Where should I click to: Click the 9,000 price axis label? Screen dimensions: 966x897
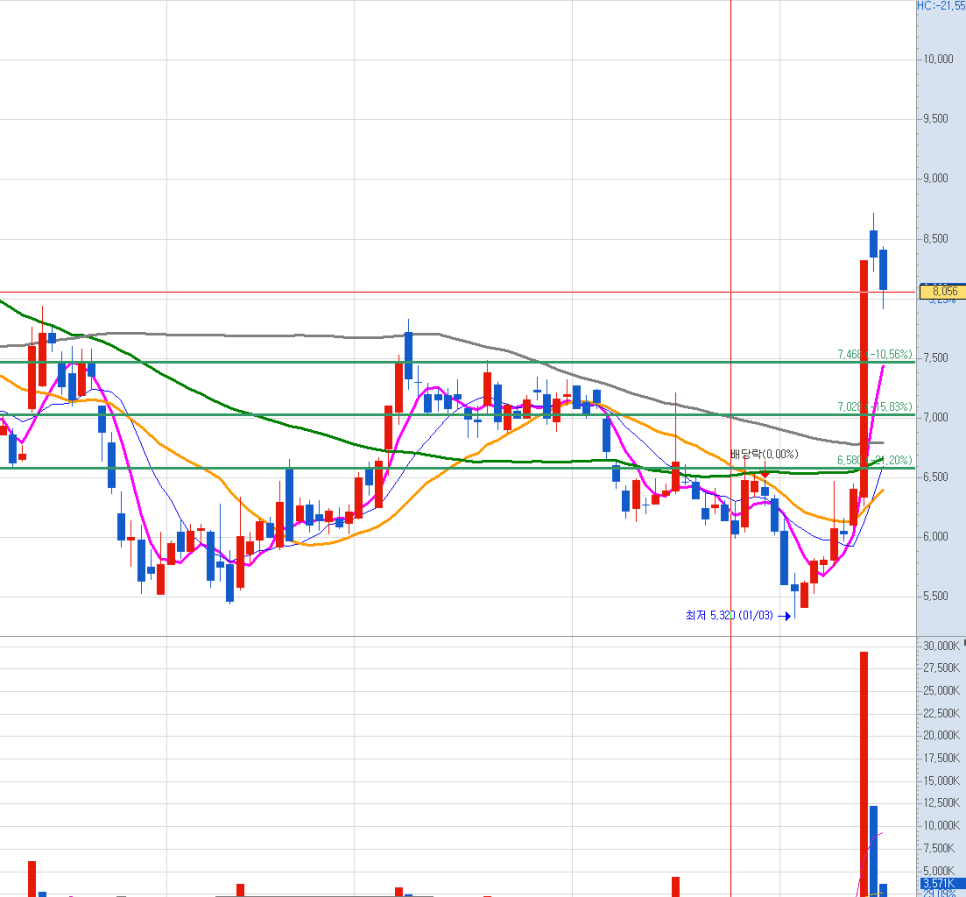[936, 179]
